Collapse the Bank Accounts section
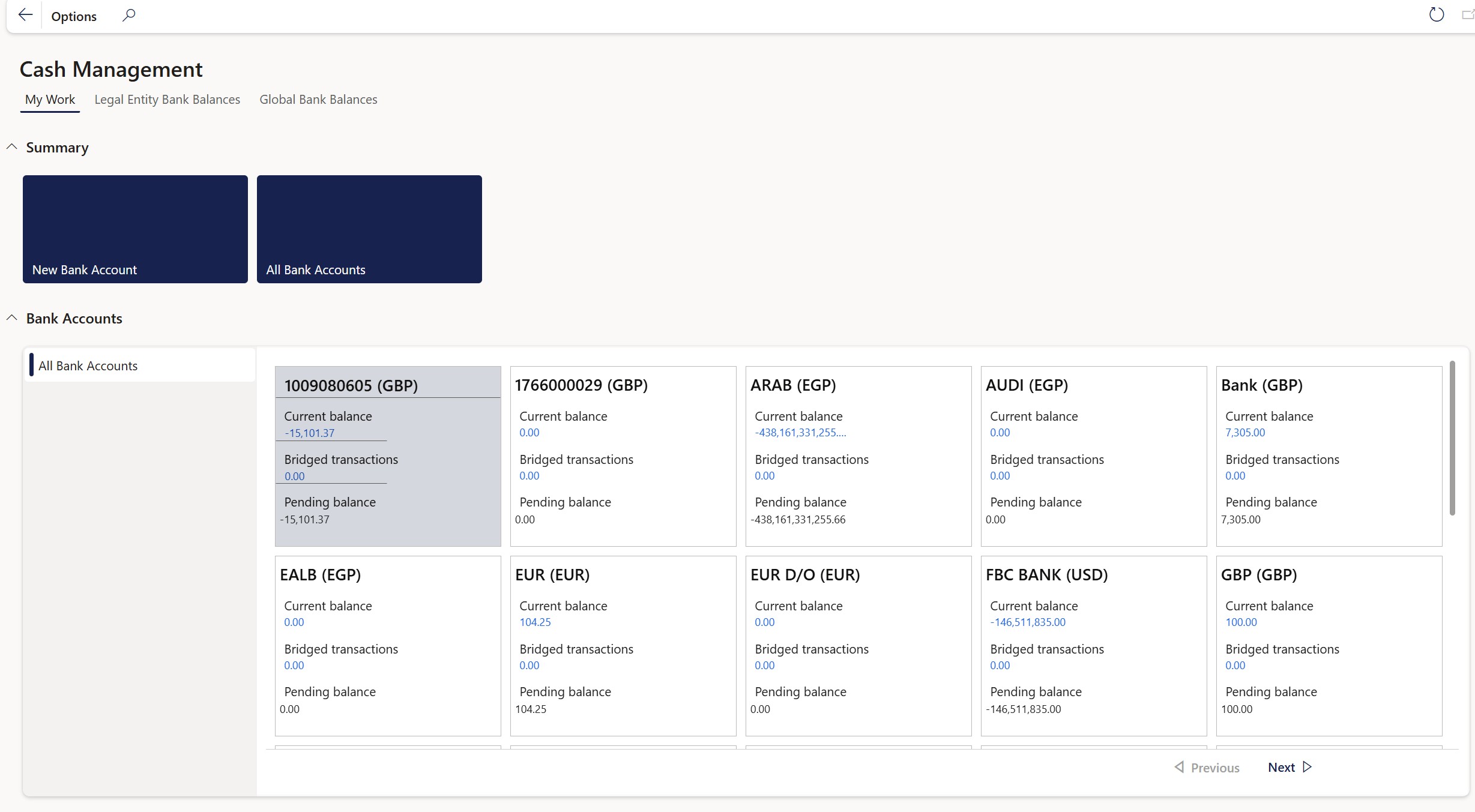1475x812 pixels. [x=11, y=318]
